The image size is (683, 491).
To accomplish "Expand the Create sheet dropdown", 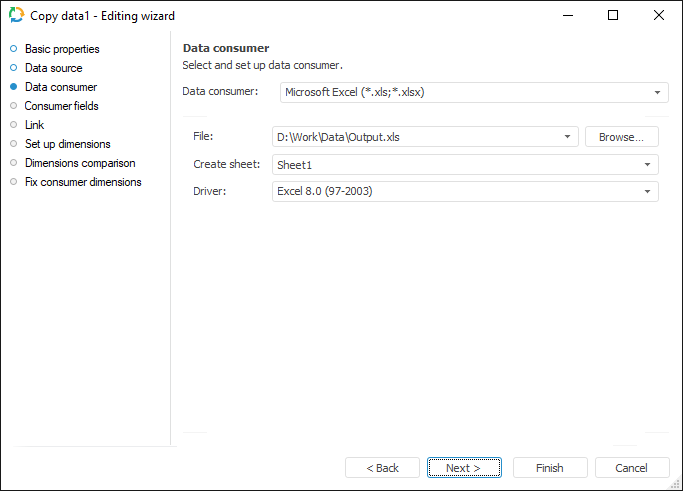I will pos(647,164).
